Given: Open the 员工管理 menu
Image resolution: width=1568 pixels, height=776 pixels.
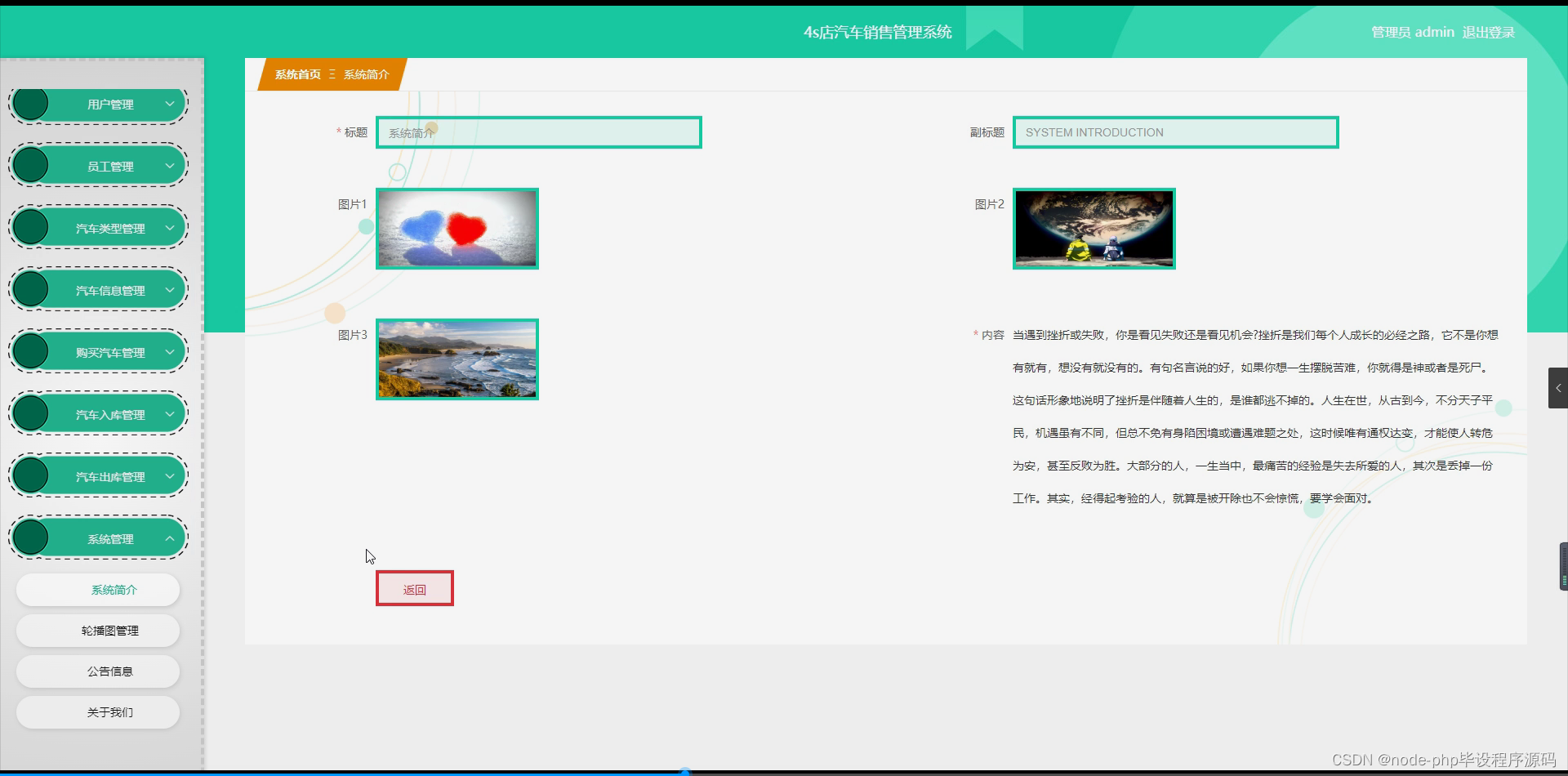Looking at the screenshot, I should coord(98,166).
